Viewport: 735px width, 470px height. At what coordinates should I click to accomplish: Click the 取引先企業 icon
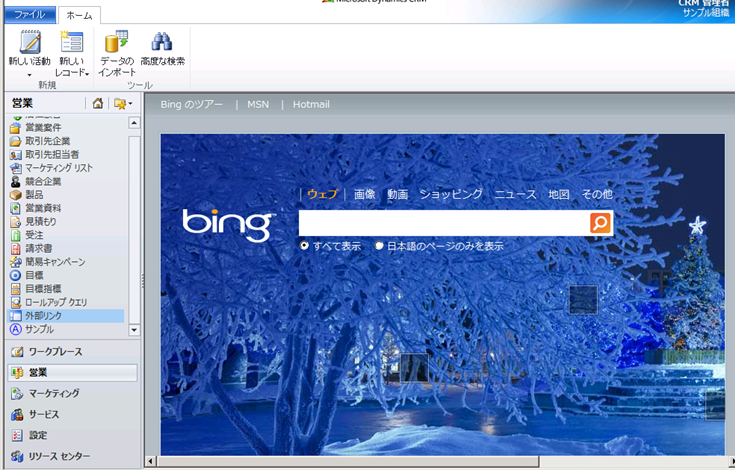[15, 141]
